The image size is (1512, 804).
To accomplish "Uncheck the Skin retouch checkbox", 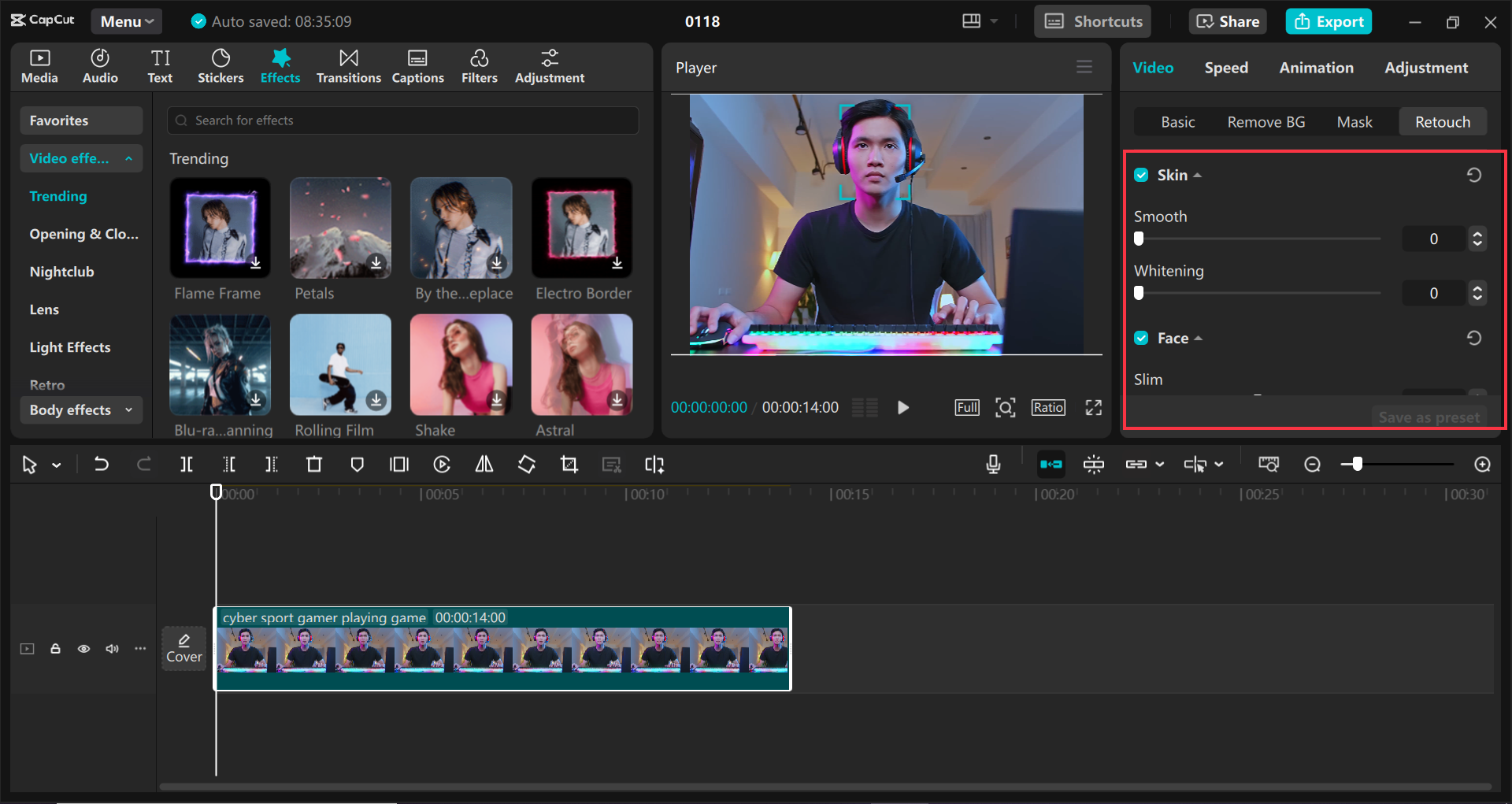I will pos(1141,175).
